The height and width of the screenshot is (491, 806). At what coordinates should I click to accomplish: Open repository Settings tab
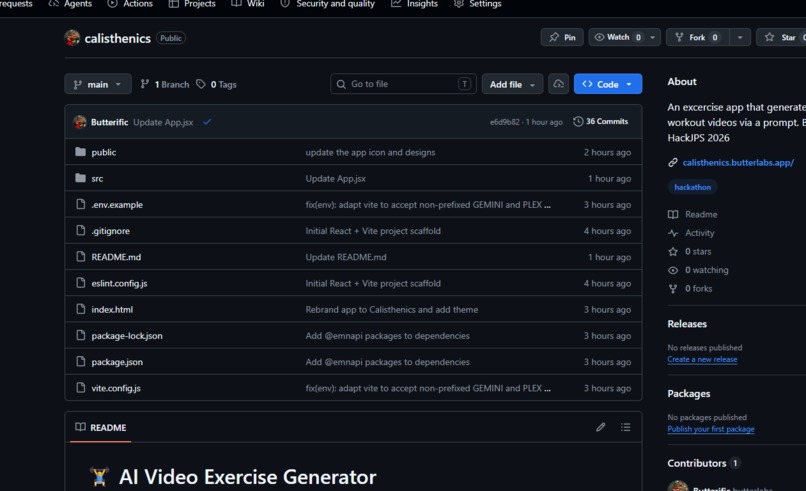(478, 4)
